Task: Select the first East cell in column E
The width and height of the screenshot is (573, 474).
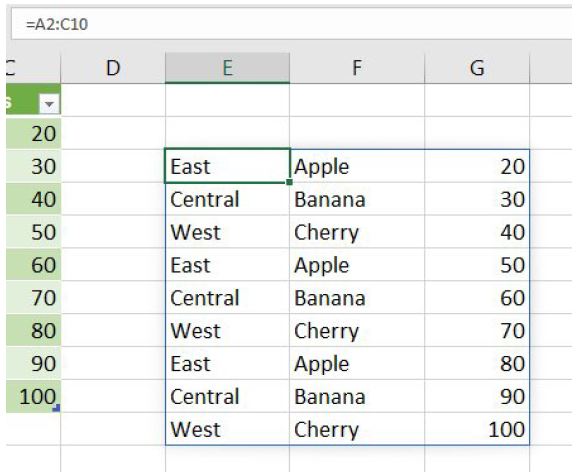Action: click(x=227, y=166)
